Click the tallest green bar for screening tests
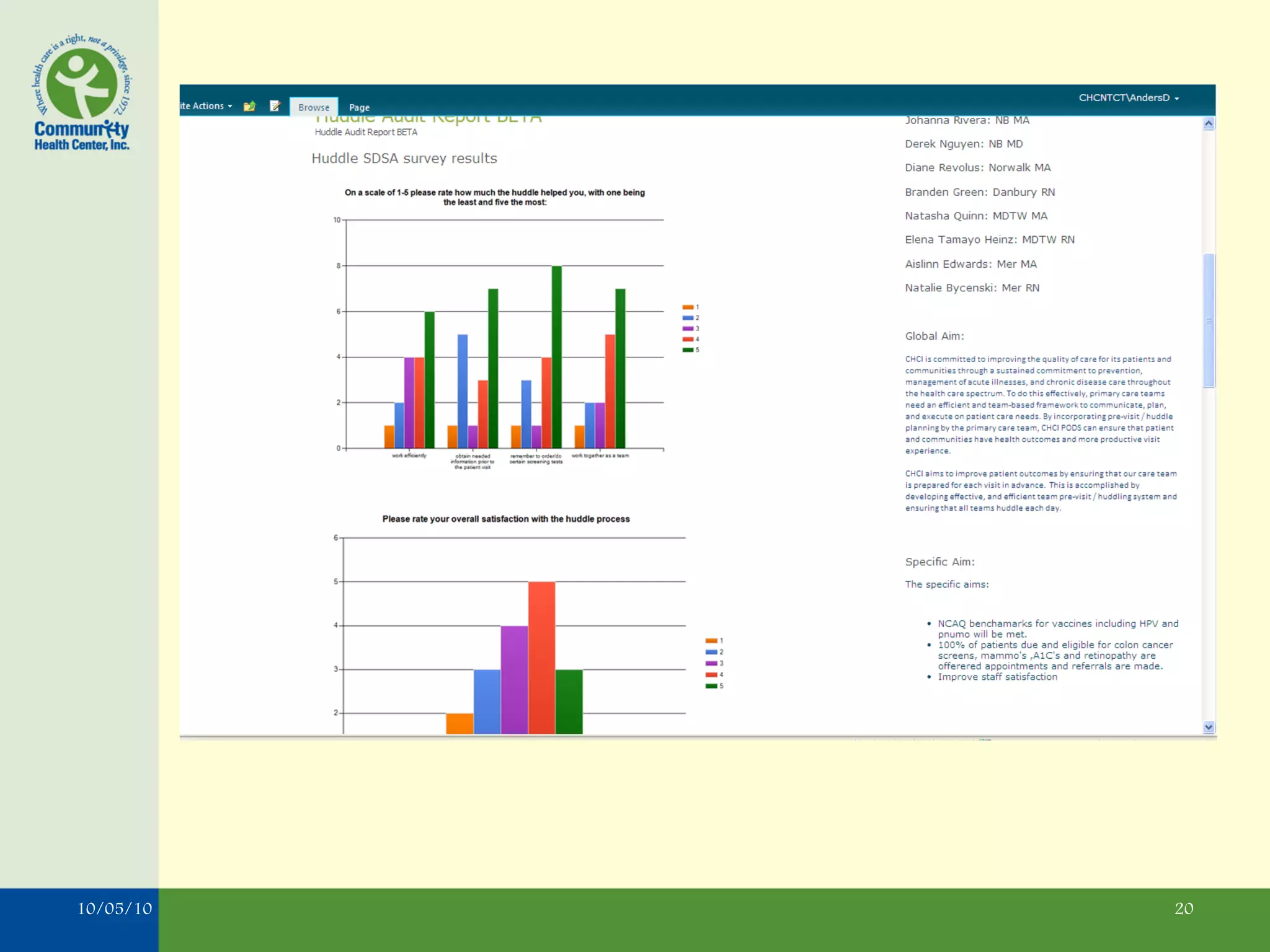This screenshot has width=1270, height=952. point(557,356)
